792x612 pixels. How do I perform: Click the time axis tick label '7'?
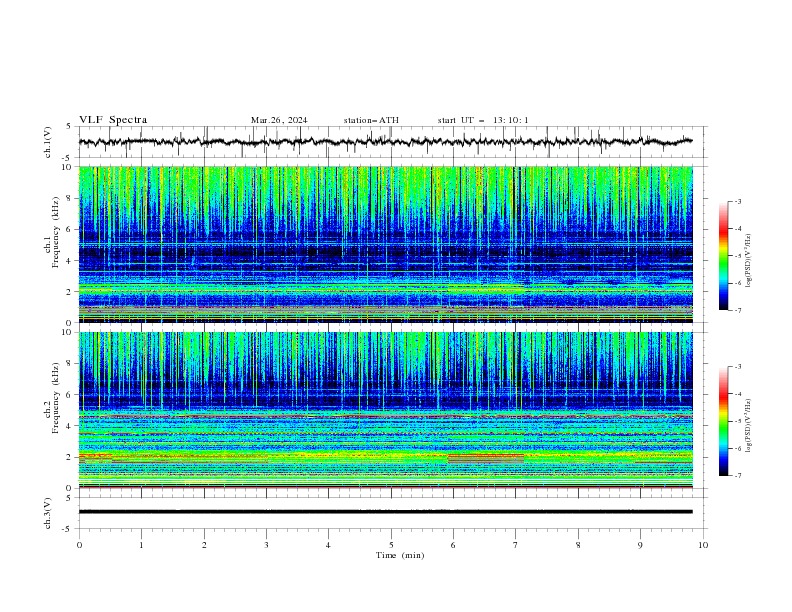[x=516, y=545]
